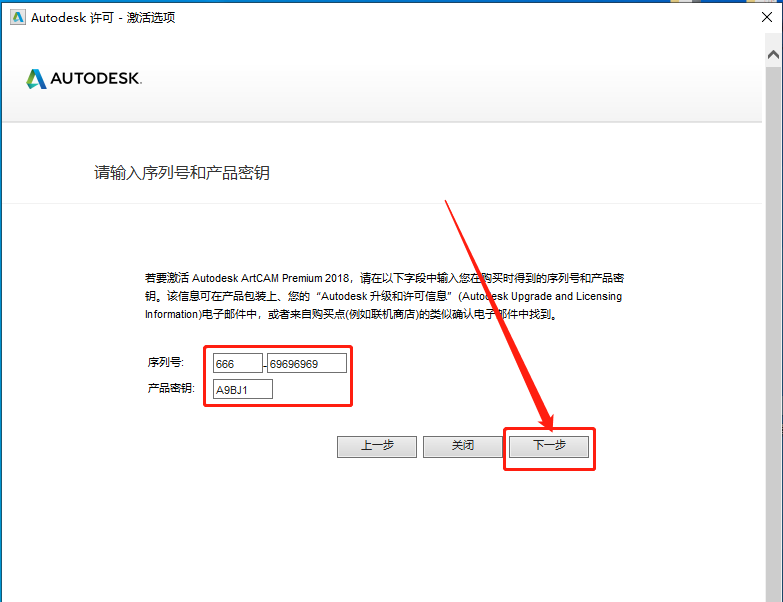
Task: Click the 产品密钥 label
Action: 172,388
